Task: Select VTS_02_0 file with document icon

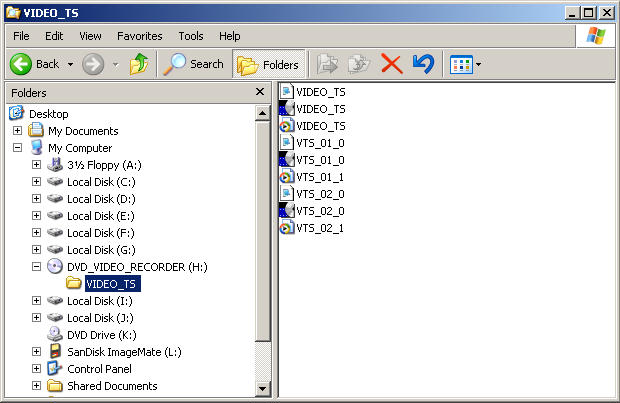Action: point(312,194)
